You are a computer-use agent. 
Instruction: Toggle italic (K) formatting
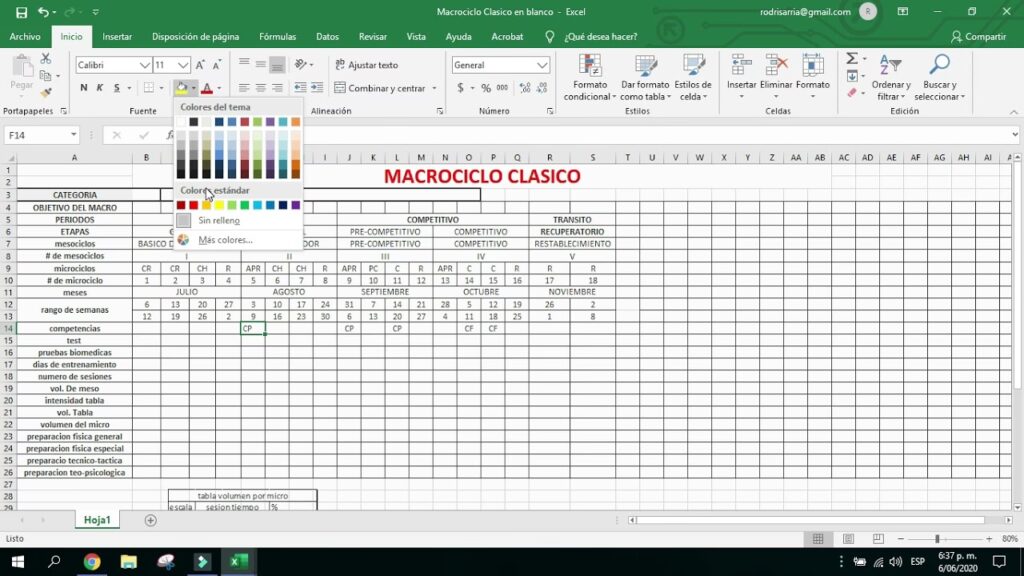pyautogui.click(x=100, y=88)
